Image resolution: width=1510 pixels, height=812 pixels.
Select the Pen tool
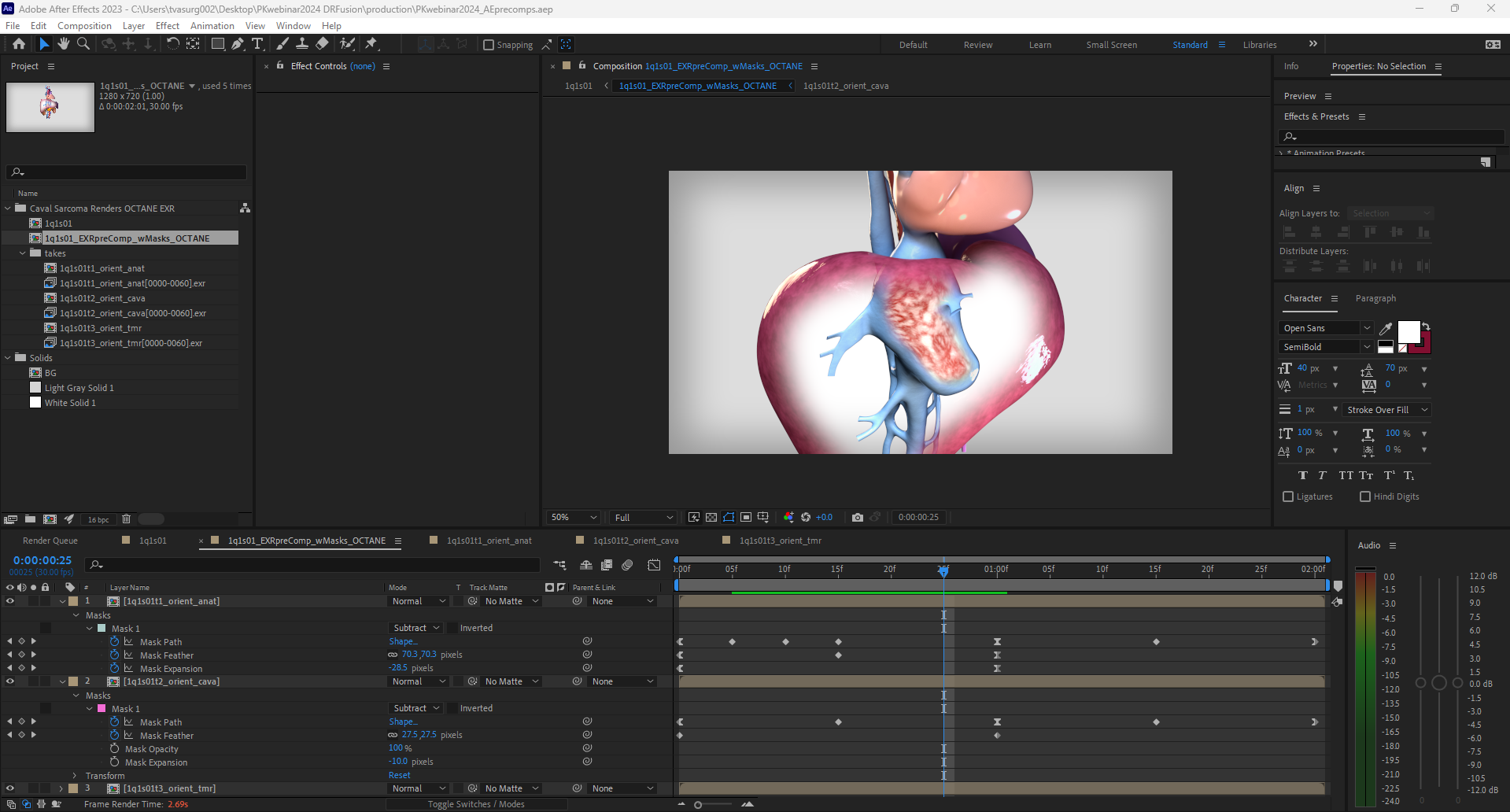tap(238, 44)
